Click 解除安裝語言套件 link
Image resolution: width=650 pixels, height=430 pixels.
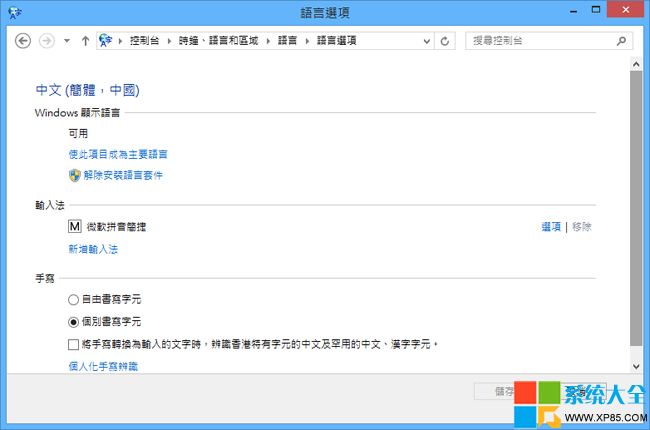[123, 175]
